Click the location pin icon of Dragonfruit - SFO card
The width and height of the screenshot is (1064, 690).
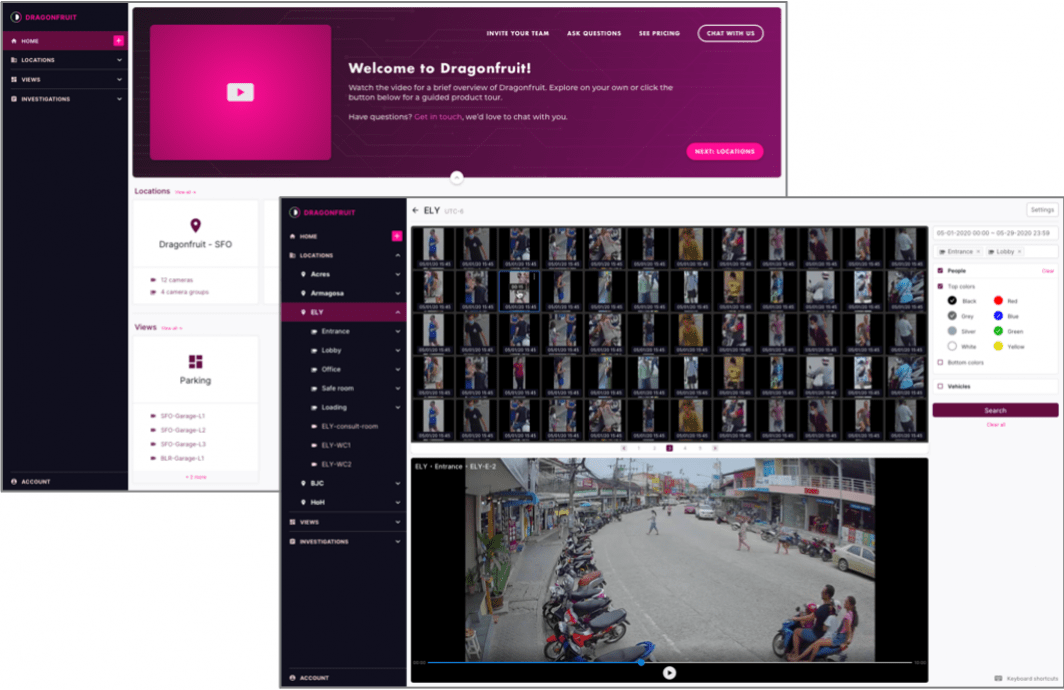pos(195,225)
